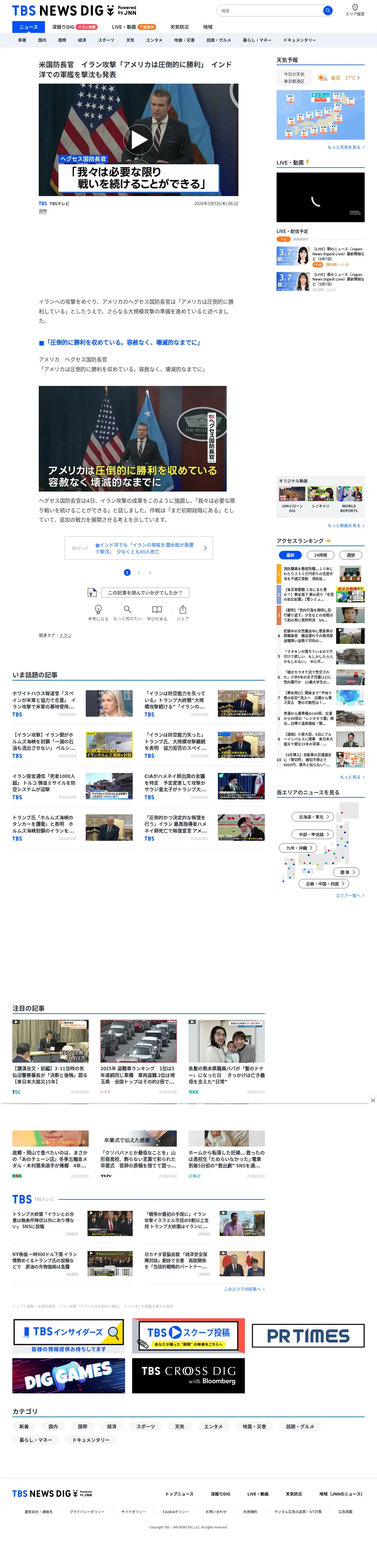
Task: Open the スポーツ category in the sub-navigation
Action: [106, 40]
